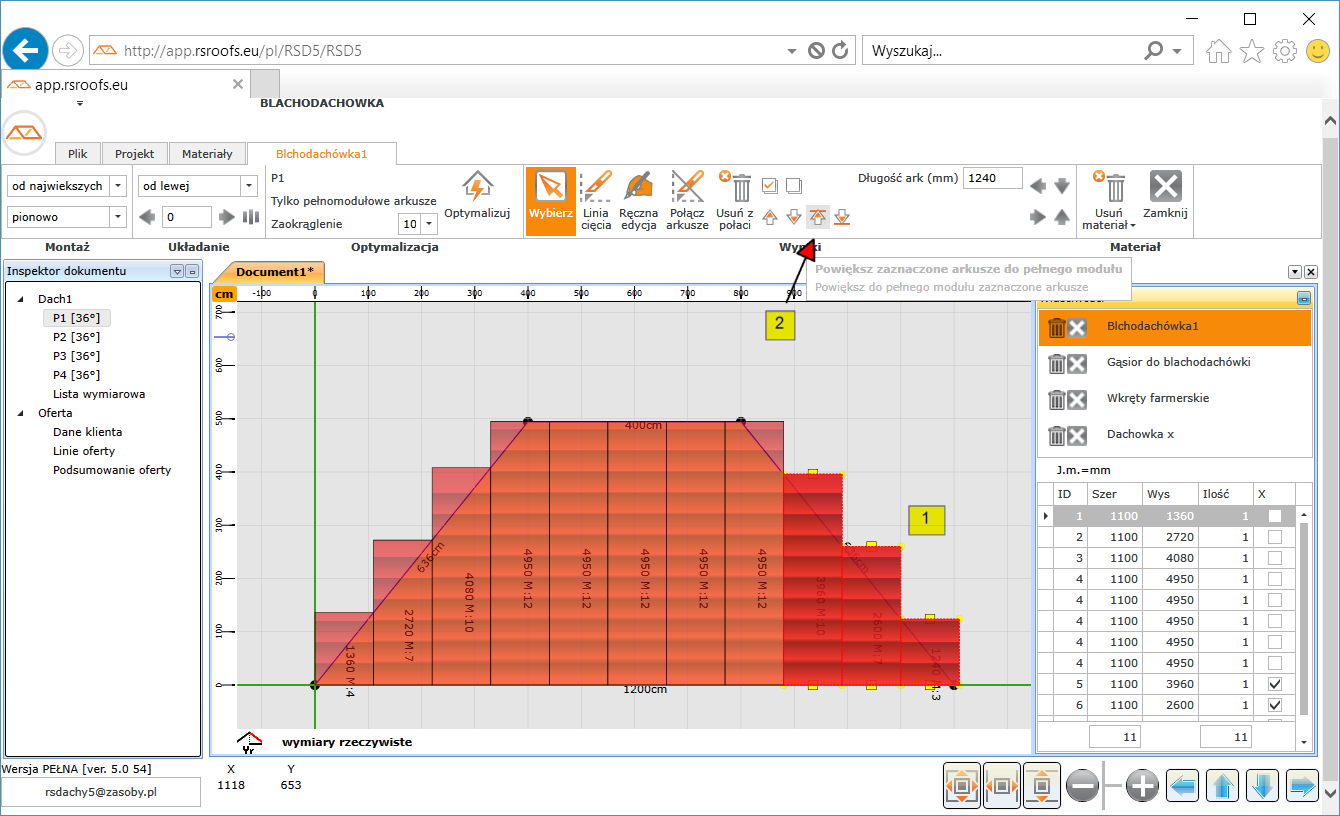Click the Połącz arkusze tool
This screenshot has width=1340, height=816.
pyautogui.click(x=687, y=188)
